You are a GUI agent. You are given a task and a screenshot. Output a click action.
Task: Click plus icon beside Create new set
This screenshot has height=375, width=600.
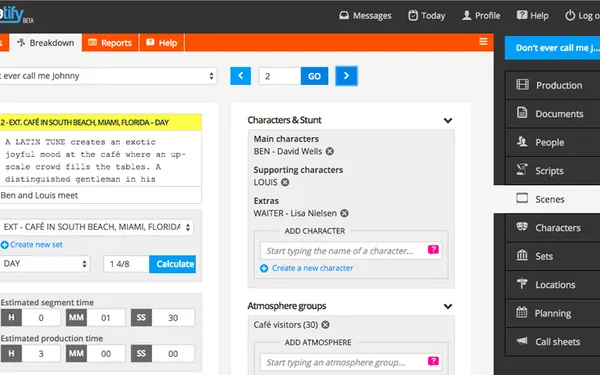pos(5,245)
